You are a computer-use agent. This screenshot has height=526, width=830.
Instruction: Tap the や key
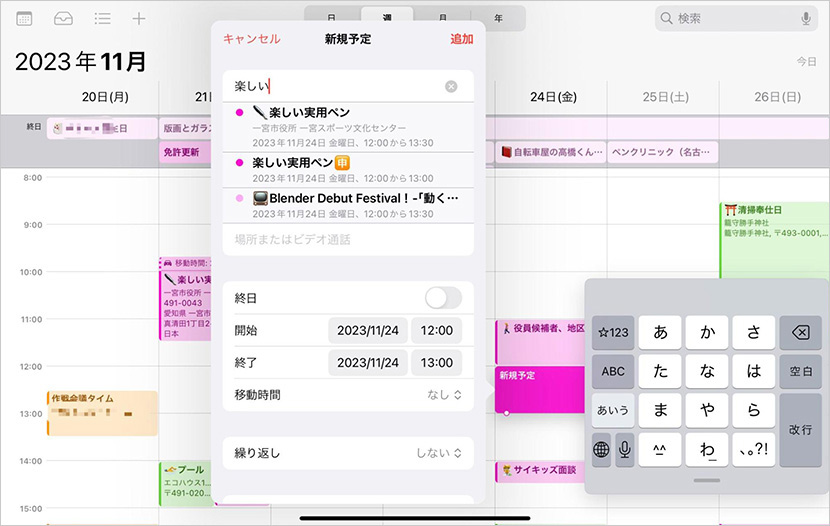tap(707, 411)
